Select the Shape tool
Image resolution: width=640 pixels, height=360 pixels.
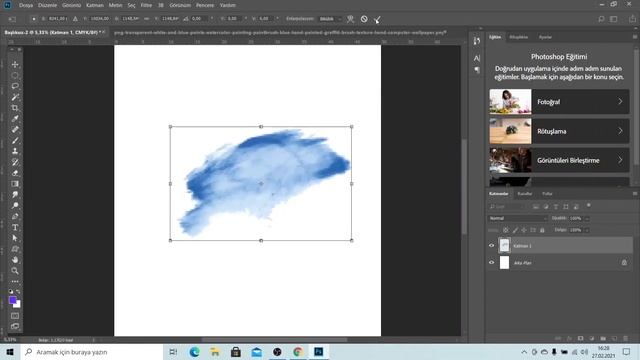(x=15, y=249)
